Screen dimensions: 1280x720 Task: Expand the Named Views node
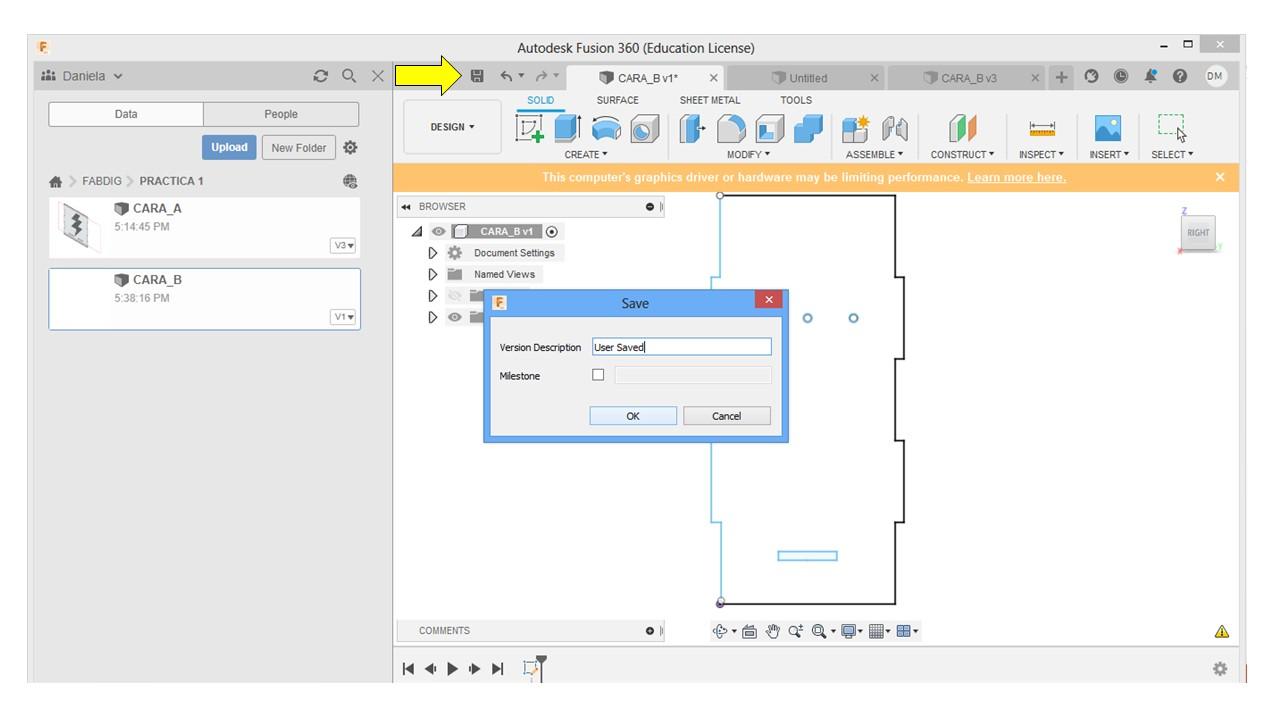point(433,274)
